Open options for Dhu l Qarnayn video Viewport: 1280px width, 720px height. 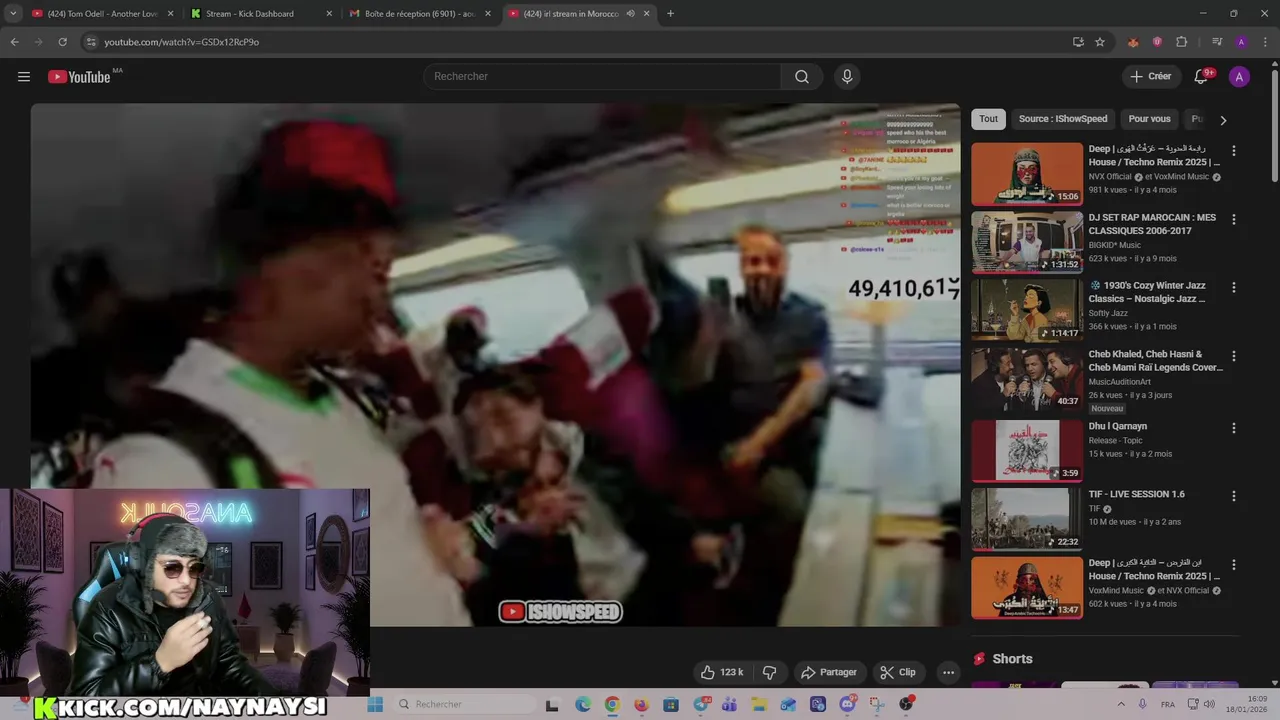pyautogui.click(x=1233, y=428)
